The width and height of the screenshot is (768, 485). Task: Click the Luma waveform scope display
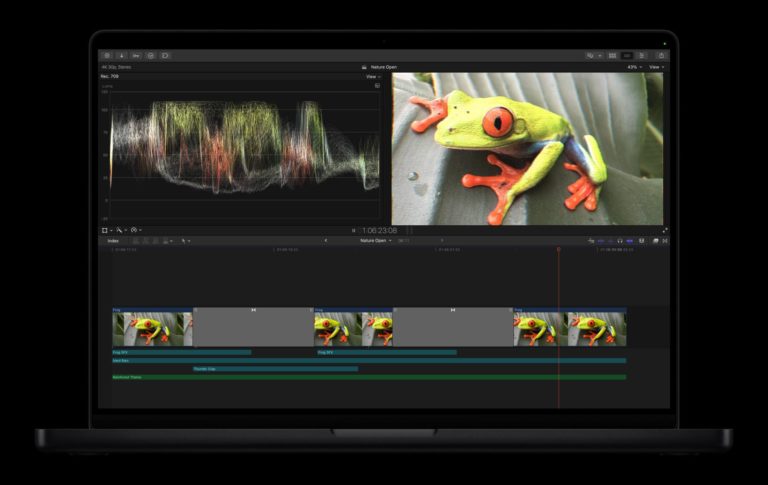tap(245, 154)
